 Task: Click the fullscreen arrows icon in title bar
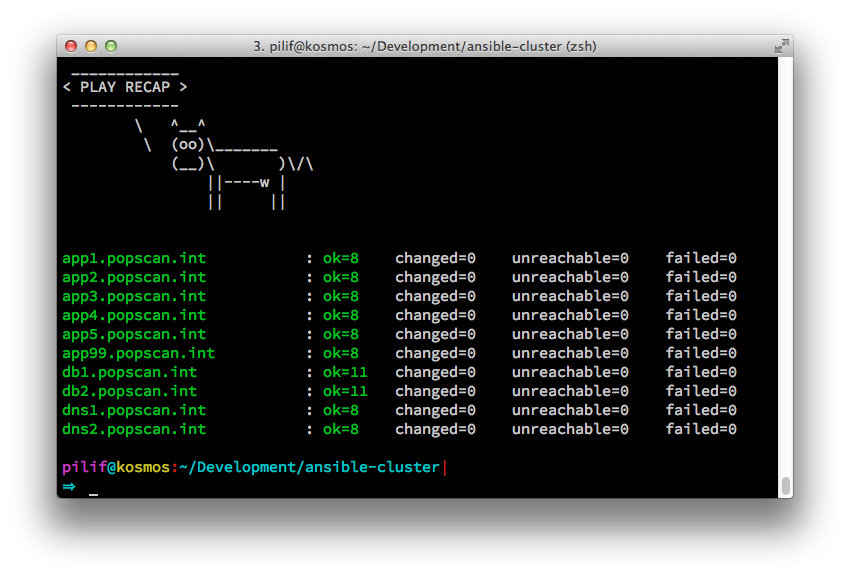(781, 47)
